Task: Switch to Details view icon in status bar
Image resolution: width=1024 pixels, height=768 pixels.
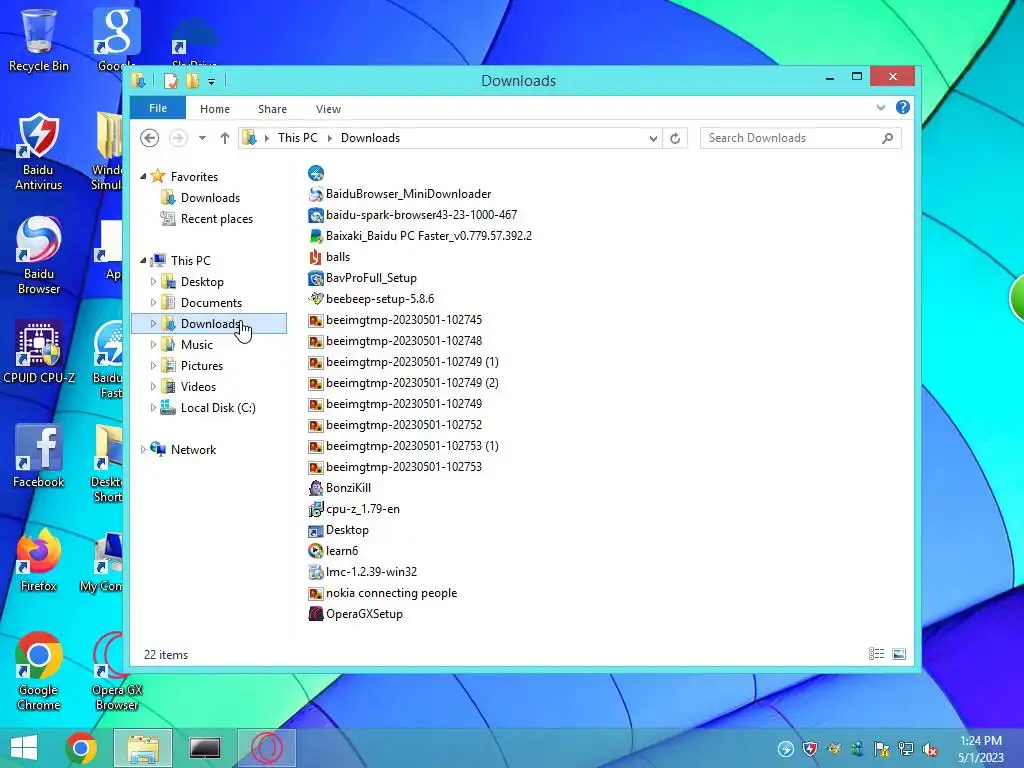Action: 876,654
